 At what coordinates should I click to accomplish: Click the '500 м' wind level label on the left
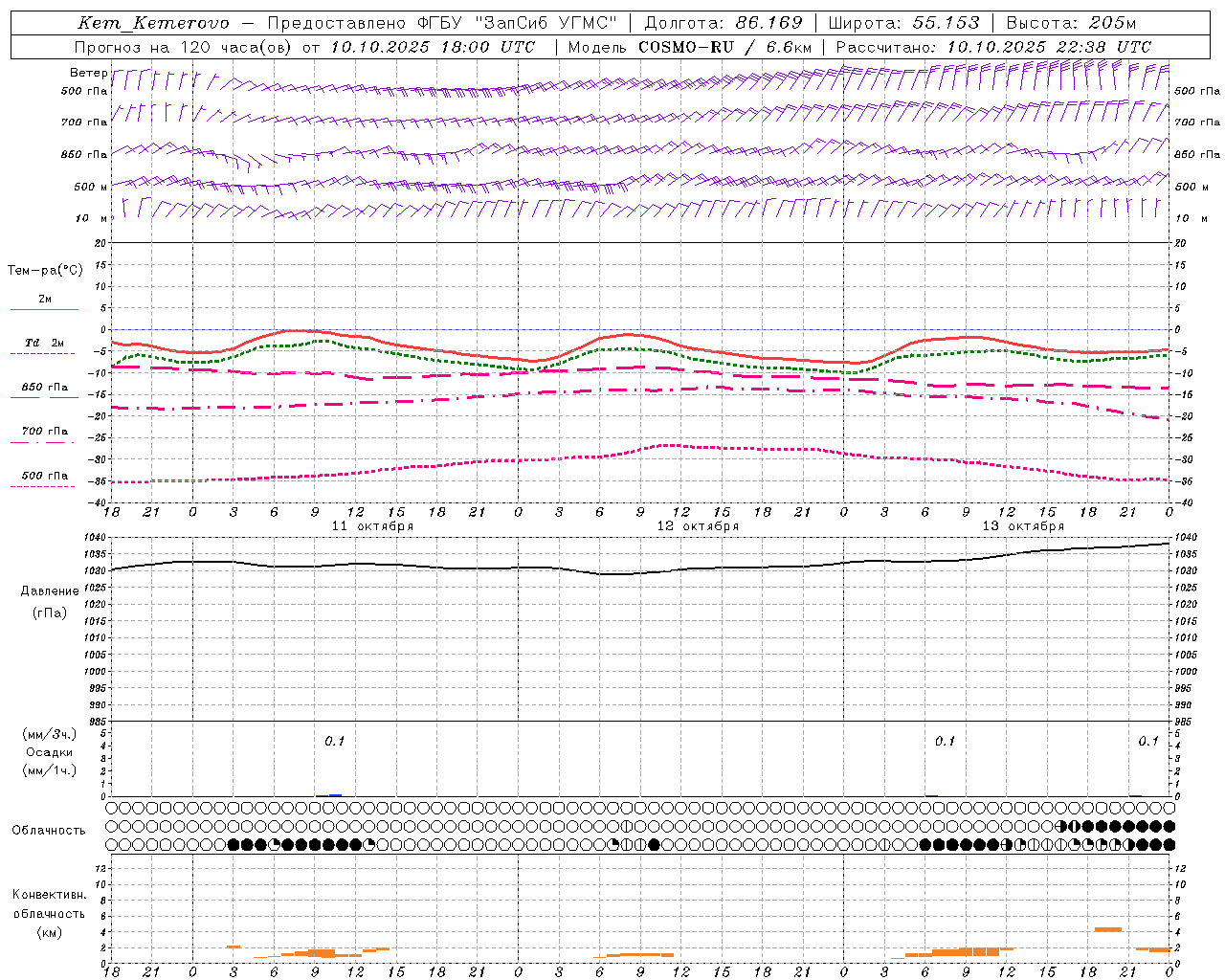91,187
